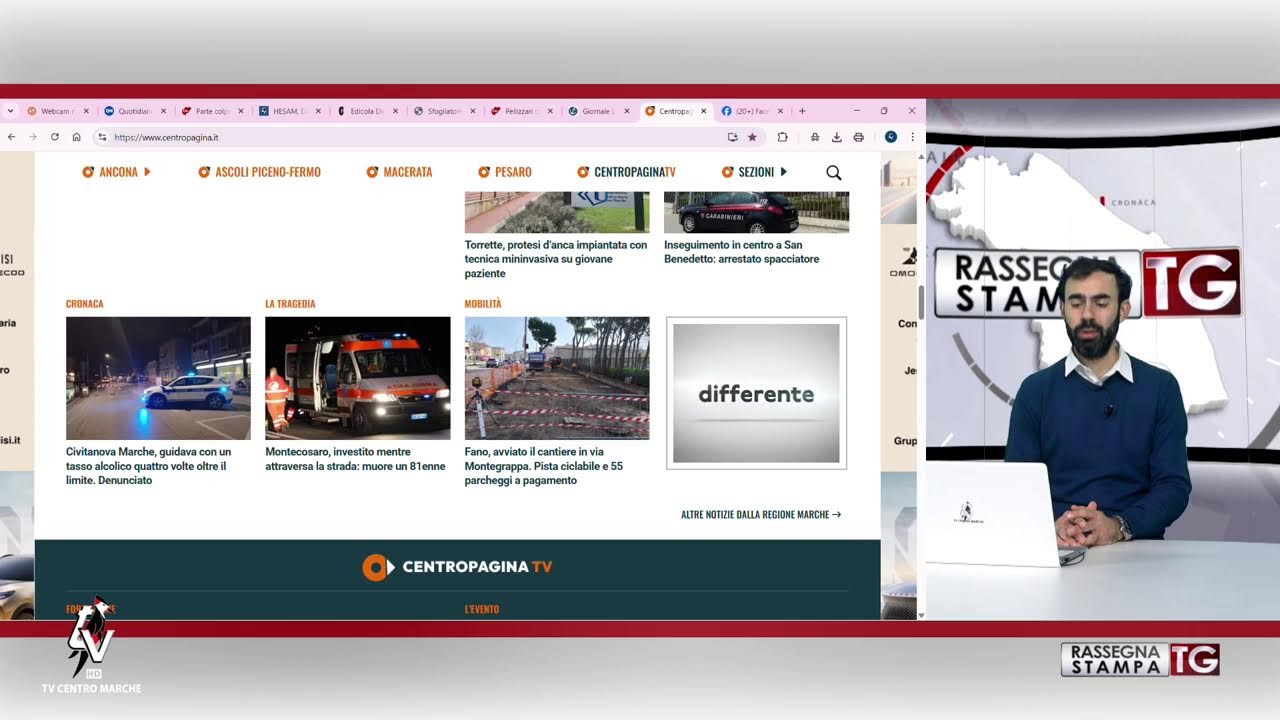Follow 'Altre notizie dalla regione Marche'
Viewport: 1280px width, 720px height.
point(761,515)
